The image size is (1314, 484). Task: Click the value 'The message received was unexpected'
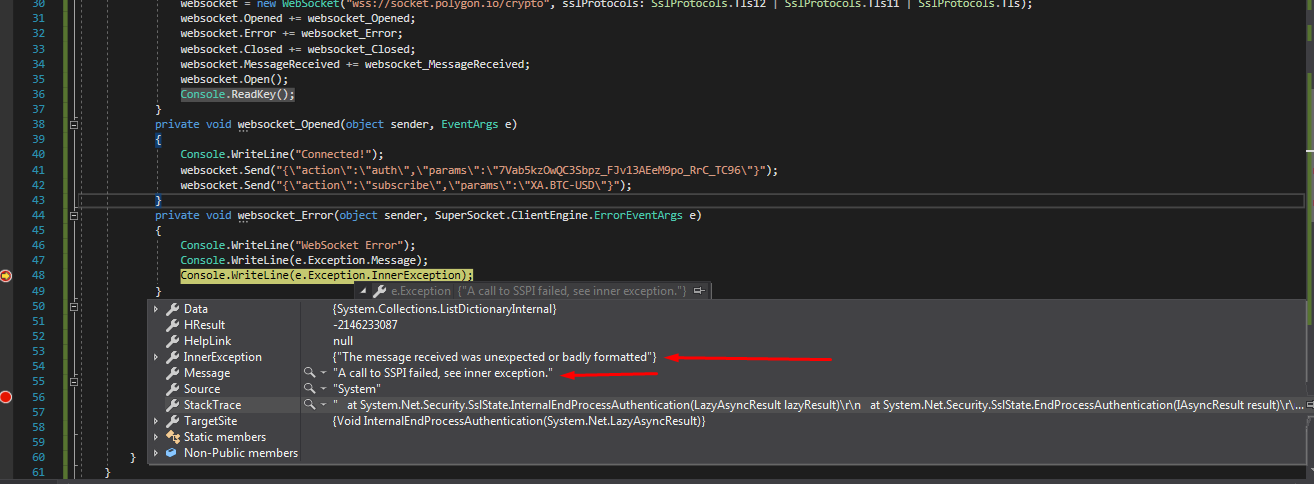point(495,357)
